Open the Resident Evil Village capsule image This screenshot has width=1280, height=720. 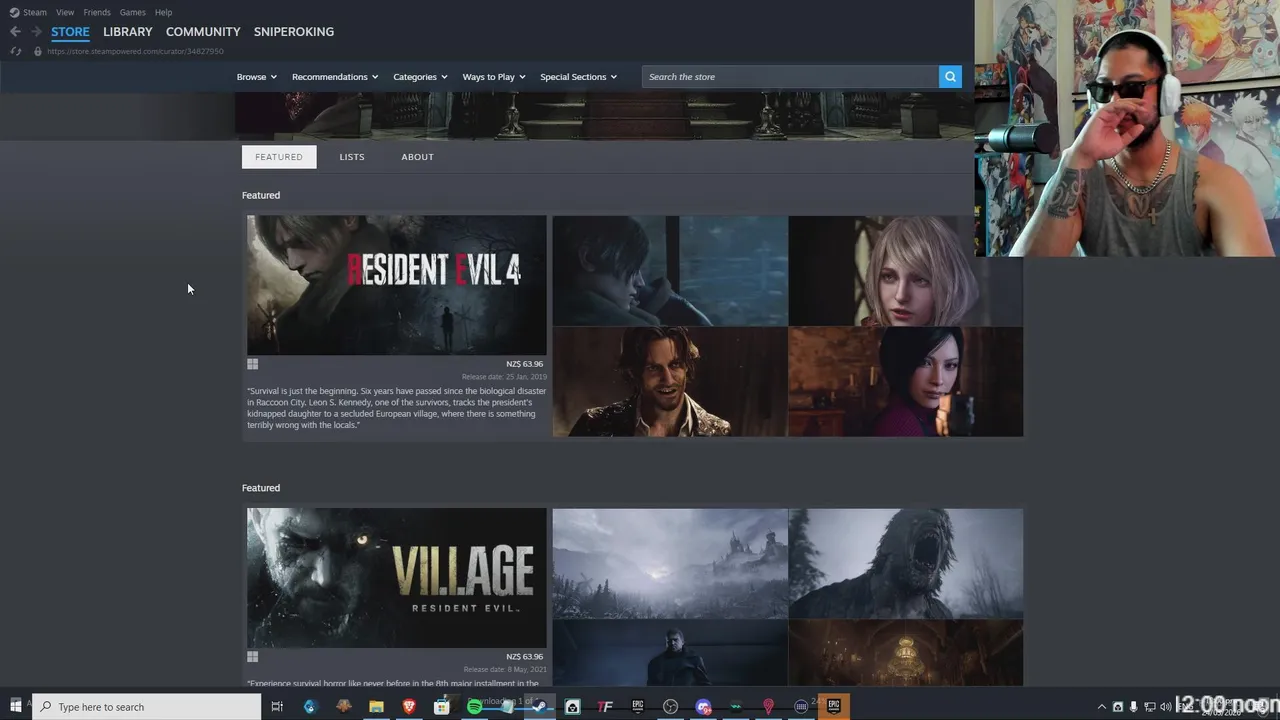397,578
